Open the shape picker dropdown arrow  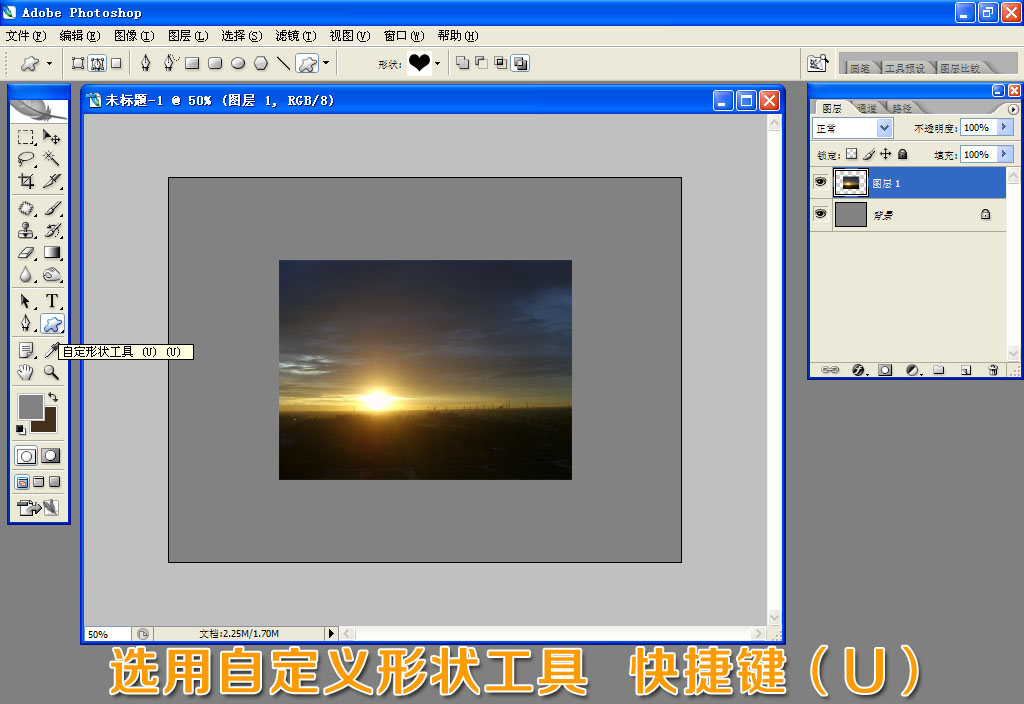[438, 63]
